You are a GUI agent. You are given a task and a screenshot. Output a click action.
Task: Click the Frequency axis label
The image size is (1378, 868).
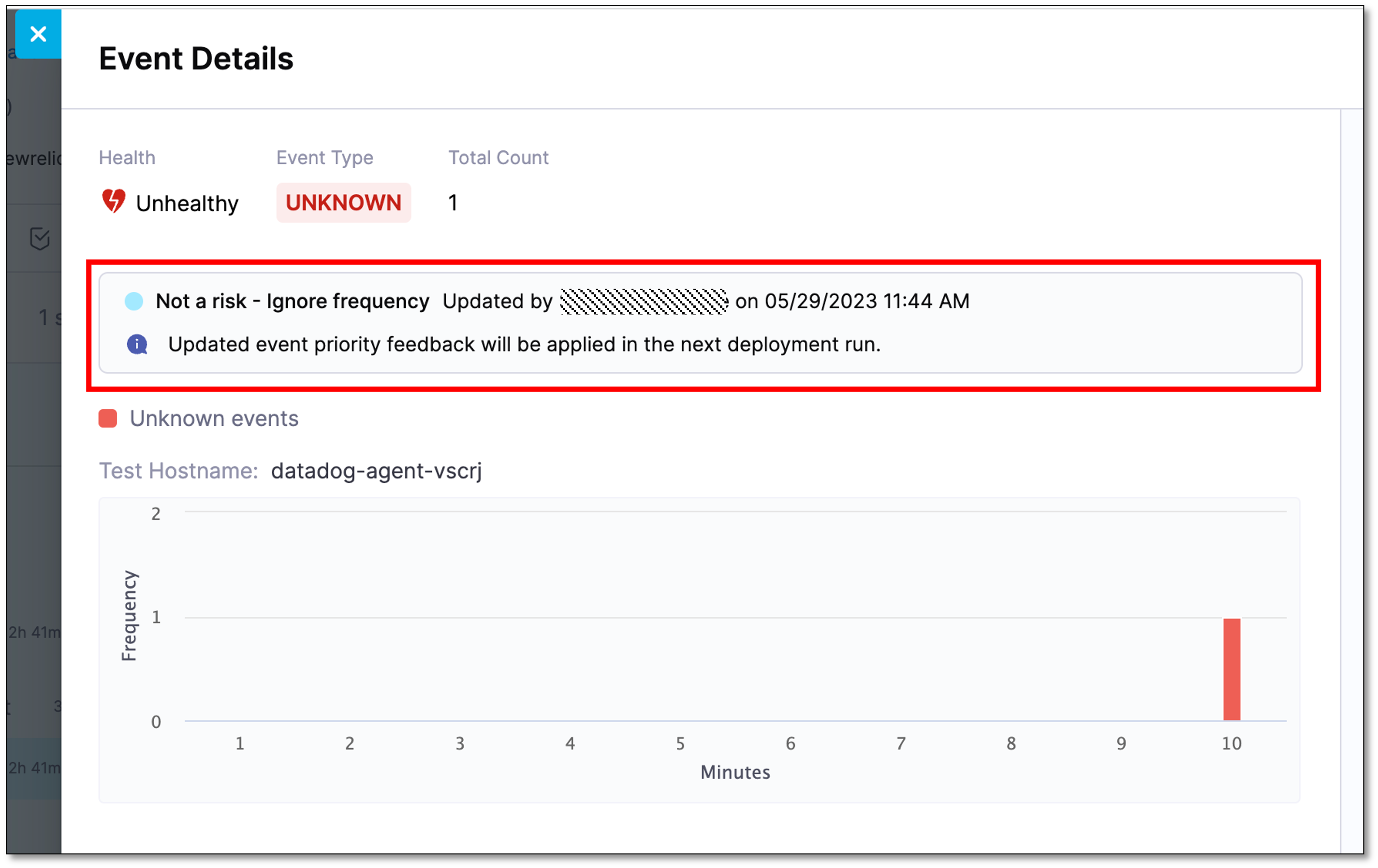[x=129, y=616]
